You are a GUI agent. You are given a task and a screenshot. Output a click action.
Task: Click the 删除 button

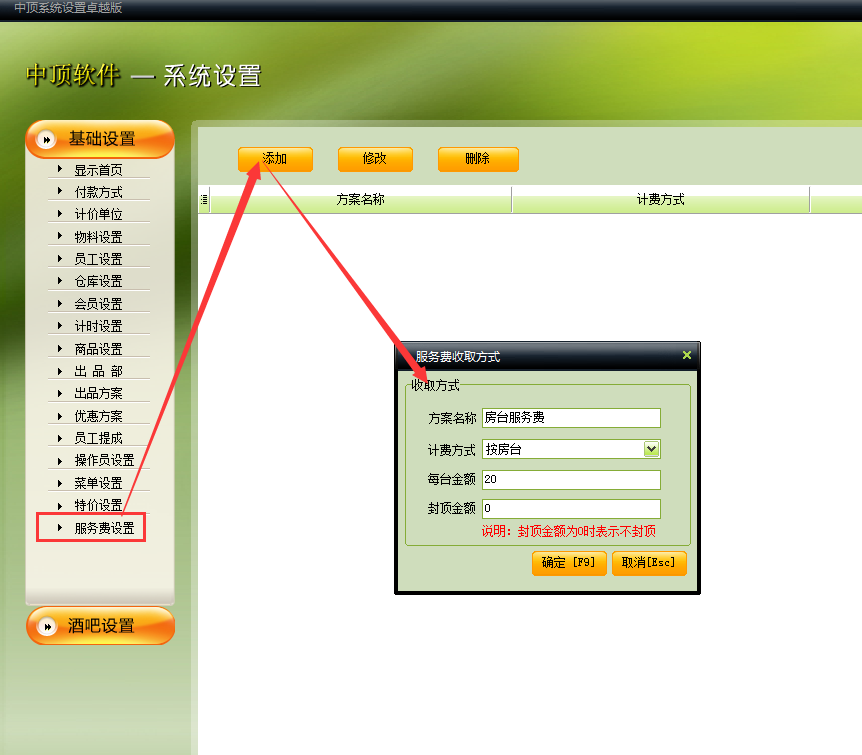(478, 159)
